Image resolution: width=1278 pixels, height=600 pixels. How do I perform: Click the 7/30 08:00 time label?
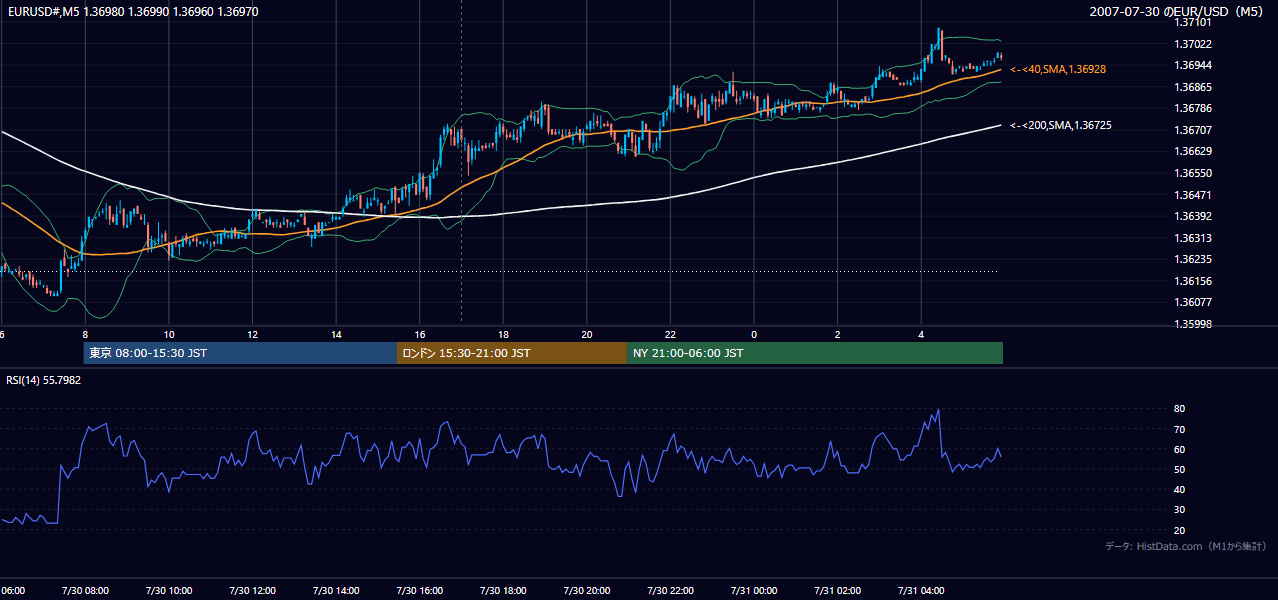tap(85, 590)
